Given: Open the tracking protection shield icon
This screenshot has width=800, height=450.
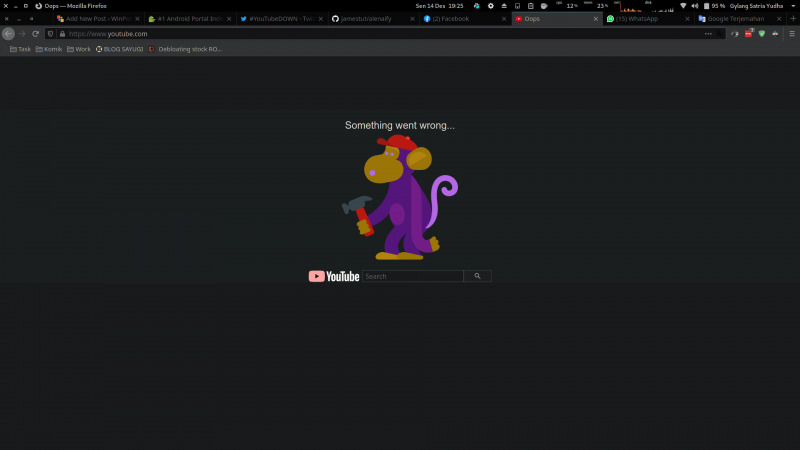Looking at the screenshot, I should [x=51, y=34].
